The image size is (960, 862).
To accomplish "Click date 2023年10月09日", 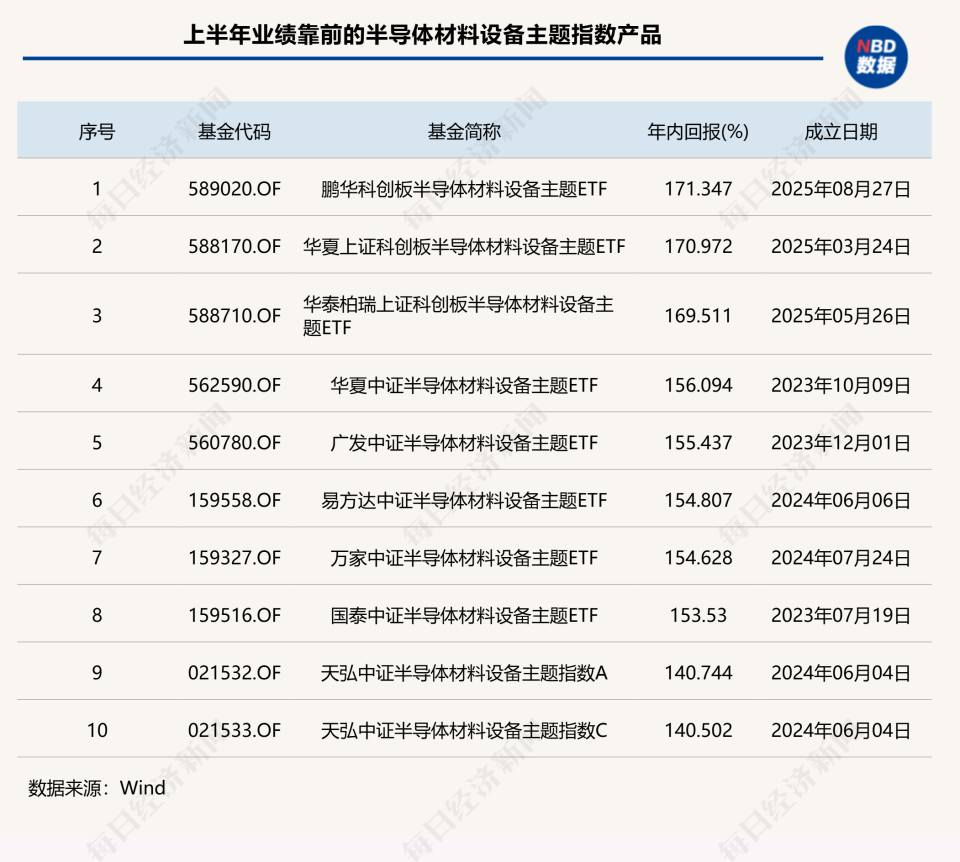I will point(841,385).
